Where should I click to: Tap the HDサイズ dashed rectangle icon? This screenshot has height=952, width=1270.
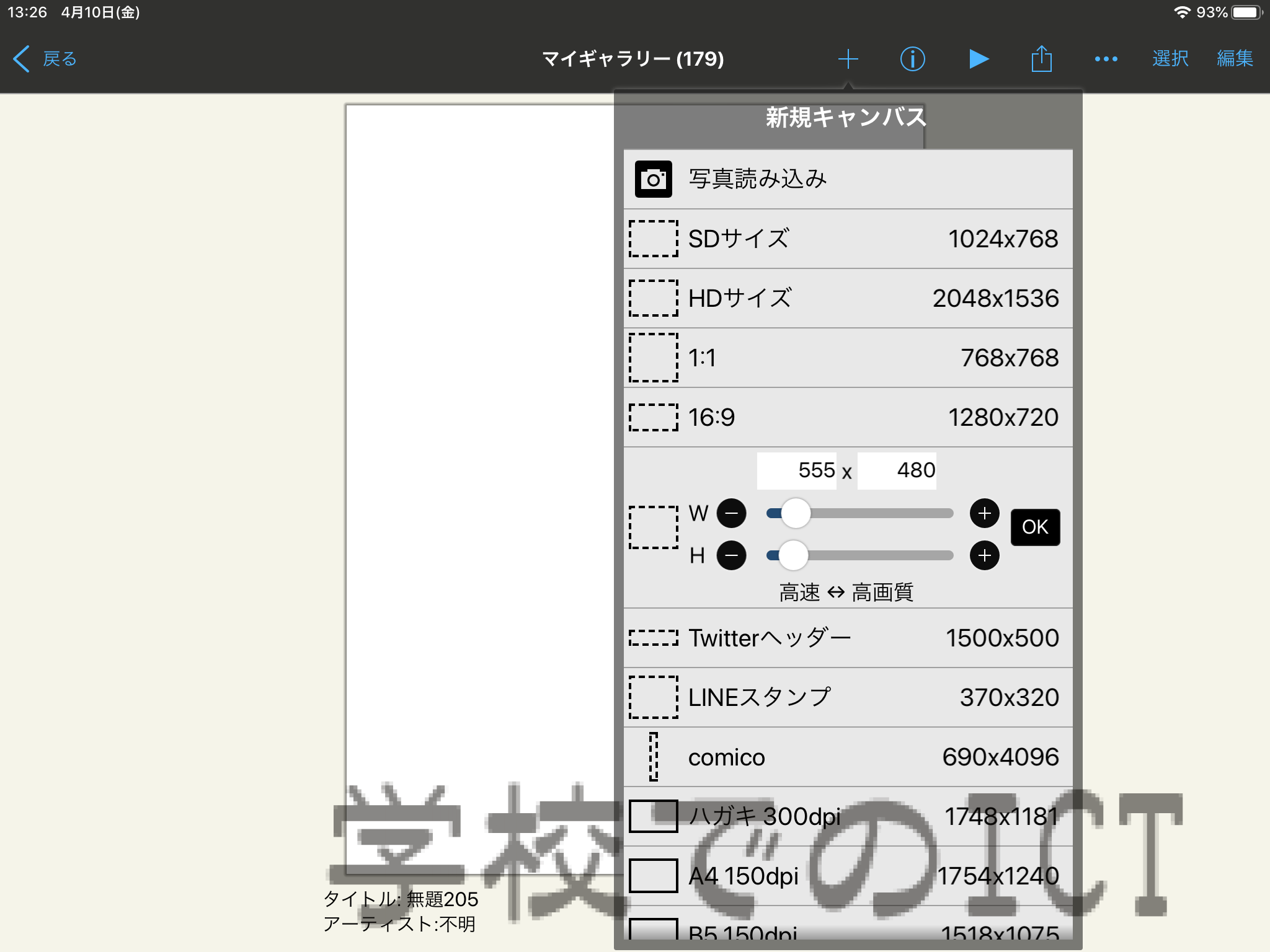coord(654,298)
